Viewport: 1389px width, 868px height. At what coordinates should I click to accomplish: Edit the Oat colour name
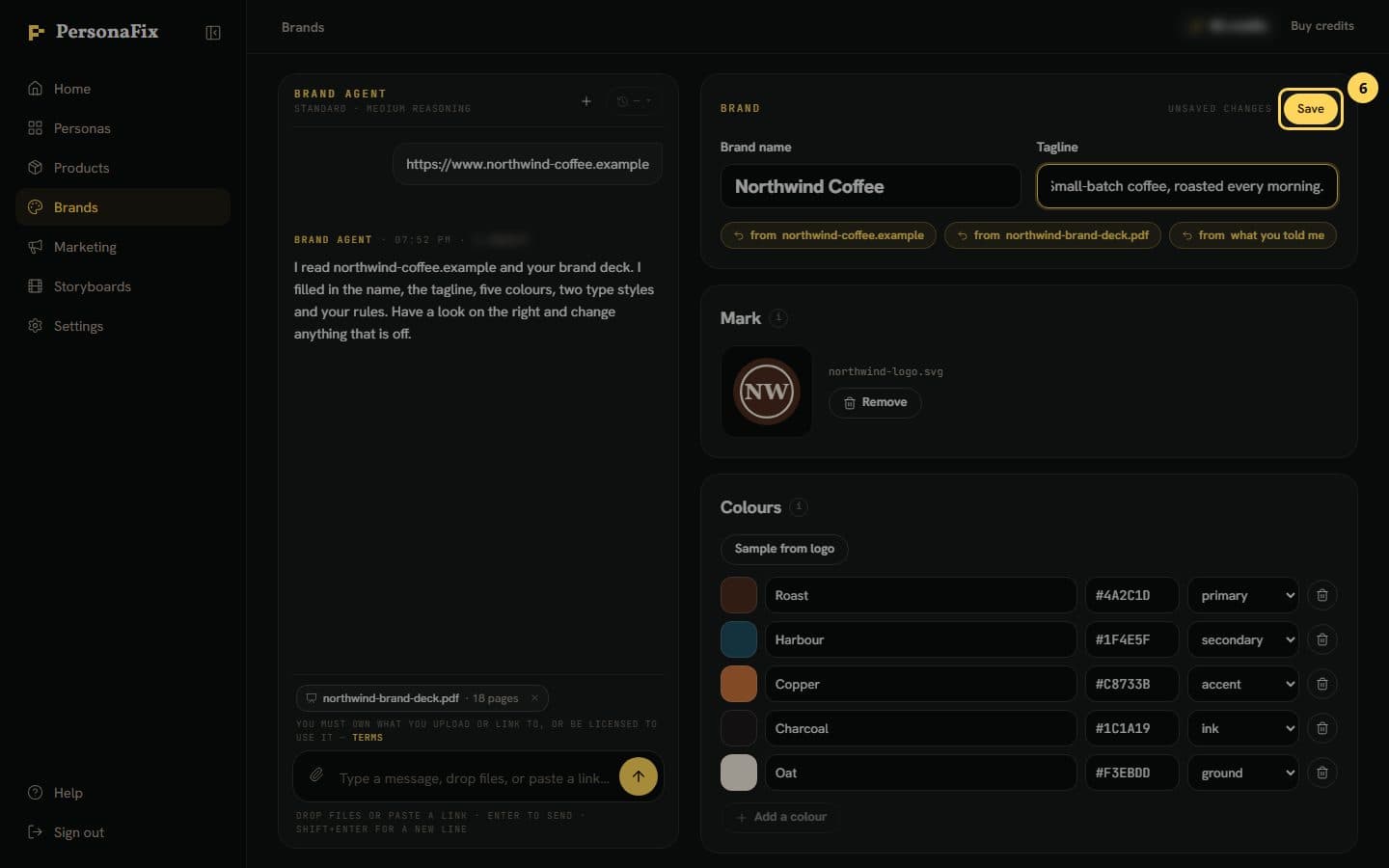click(920, 773)
